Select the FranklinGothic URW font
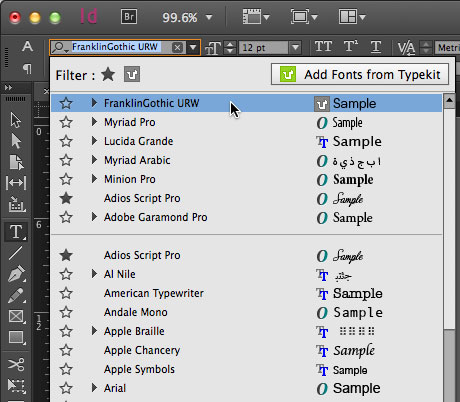The height and width of the screenshot is (402, 460). (x=152, y=103)
